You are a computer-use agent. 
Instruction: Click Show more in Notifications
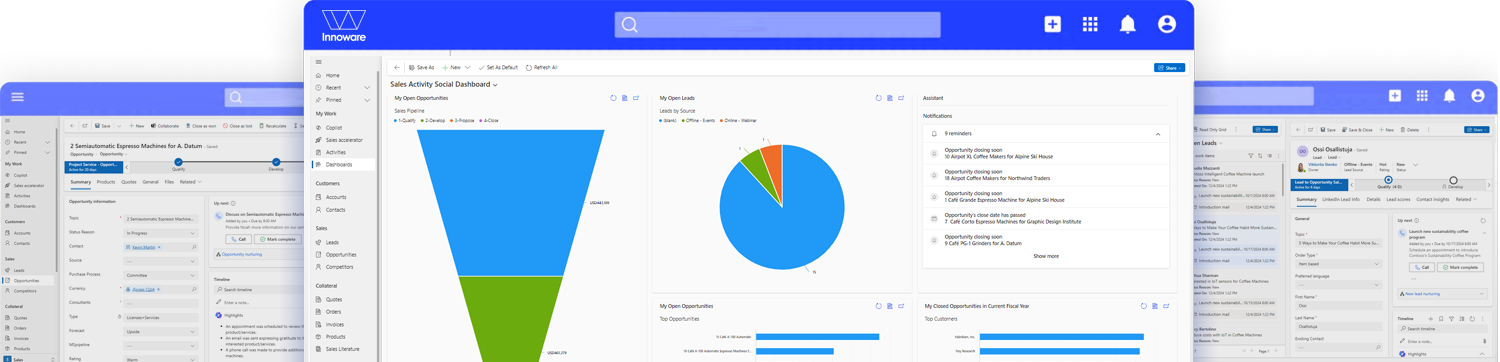1046,256
